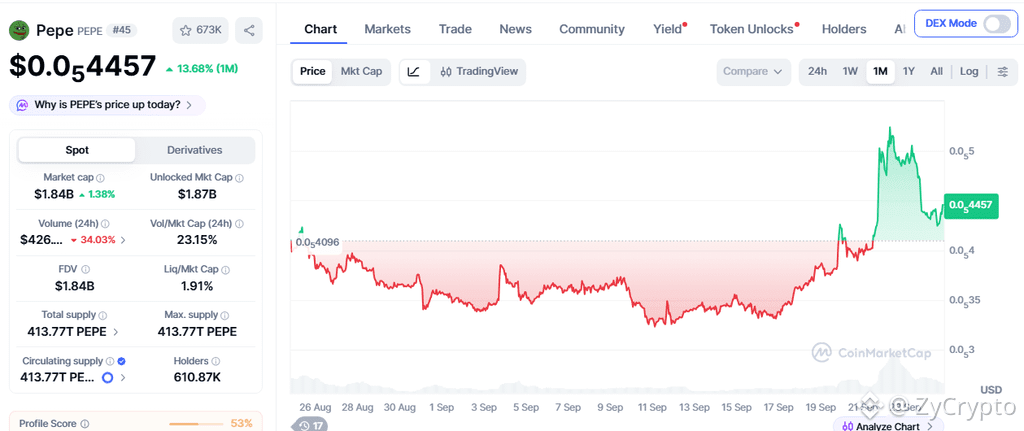This screenshot has height=431, width=1024.
Task: Click 'Why is PEPE's price up today?'
Action: click(107, 104)
